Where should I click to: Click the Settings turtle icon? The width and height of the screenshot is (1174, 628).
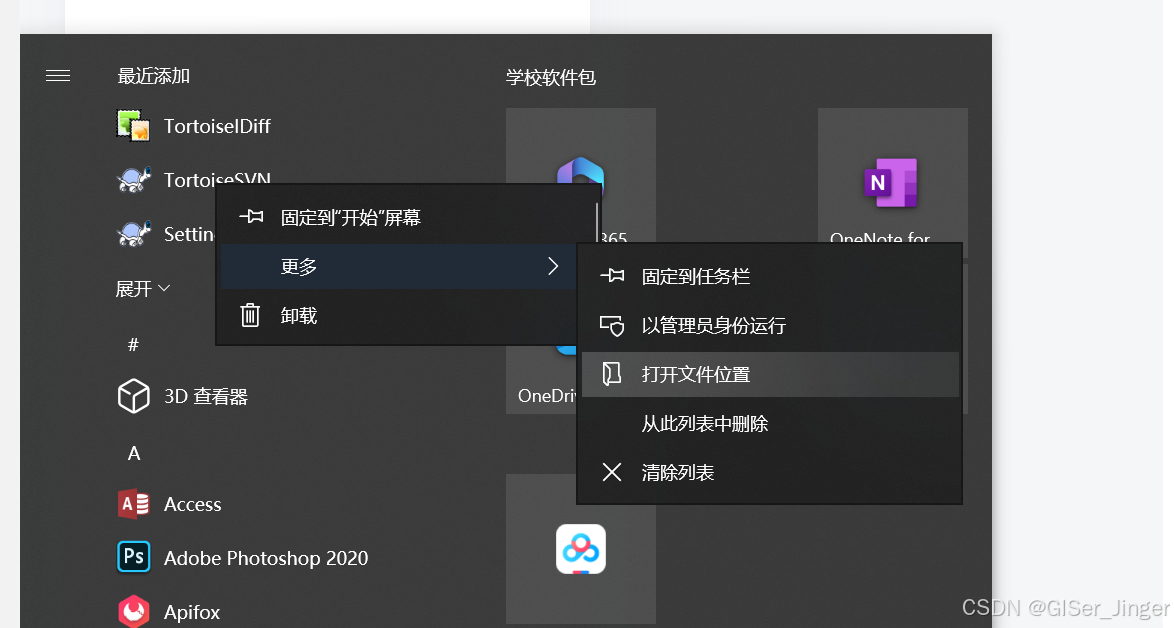coord(133,234)
